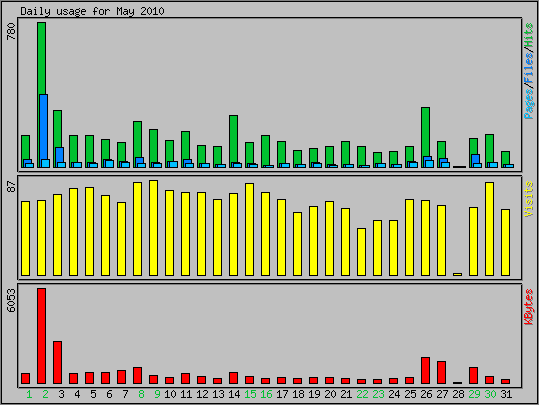Click the tiny yellow visits bar for day 28
Screen dimensions: 539x405
pyautogui.click(x=457, y=274)
